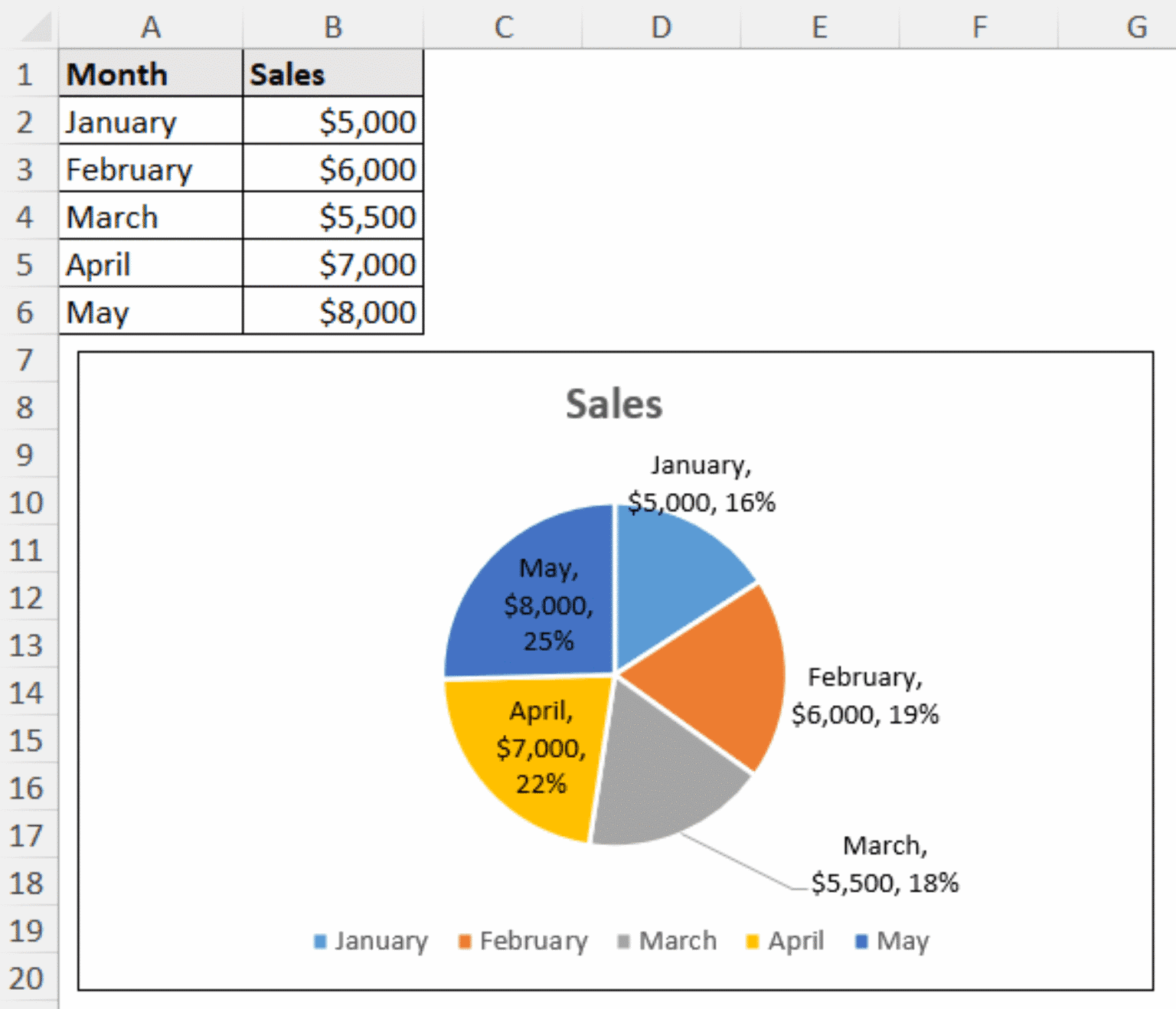Image resolution: width=1176 pixels, height=1009 pixels.
Task: Select row 5 header
Action: 28,264
